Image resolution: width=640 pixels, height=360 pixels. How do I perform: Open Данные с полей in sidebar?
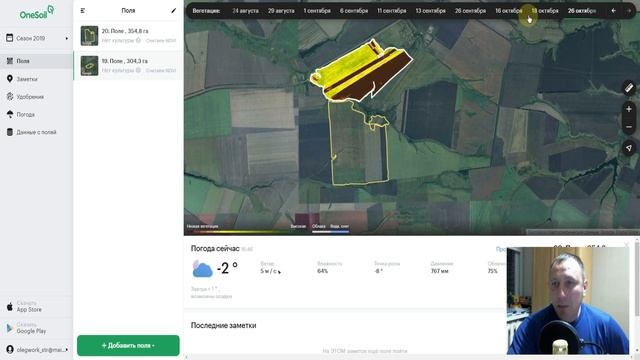(x=36, y=132)
